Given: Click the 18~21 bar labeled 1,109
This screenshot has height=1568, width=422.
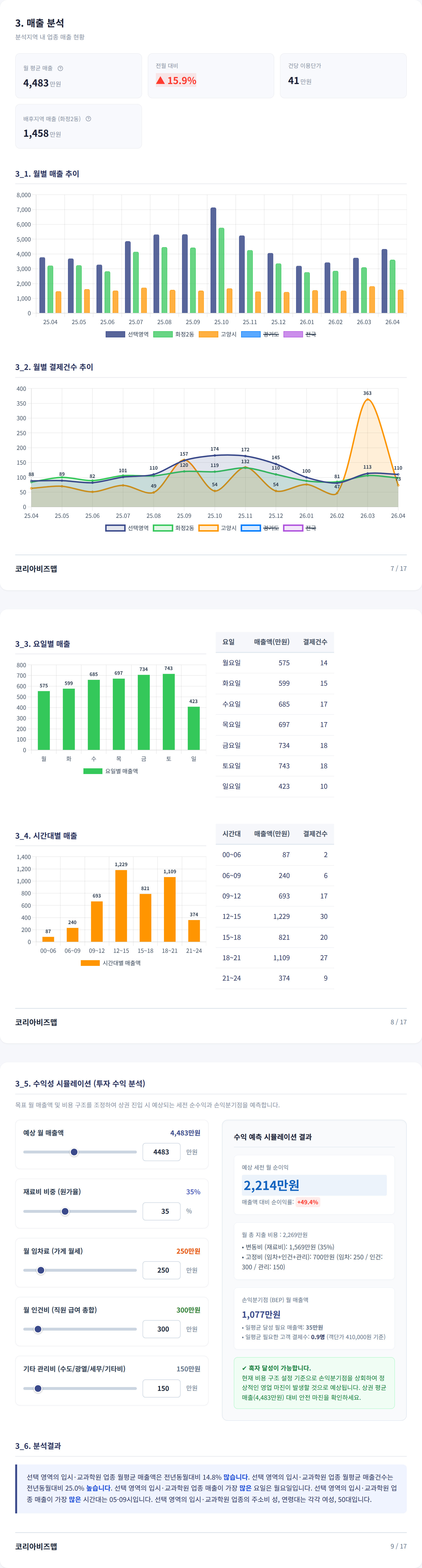Looking at the screenshot, I should 170,909.
